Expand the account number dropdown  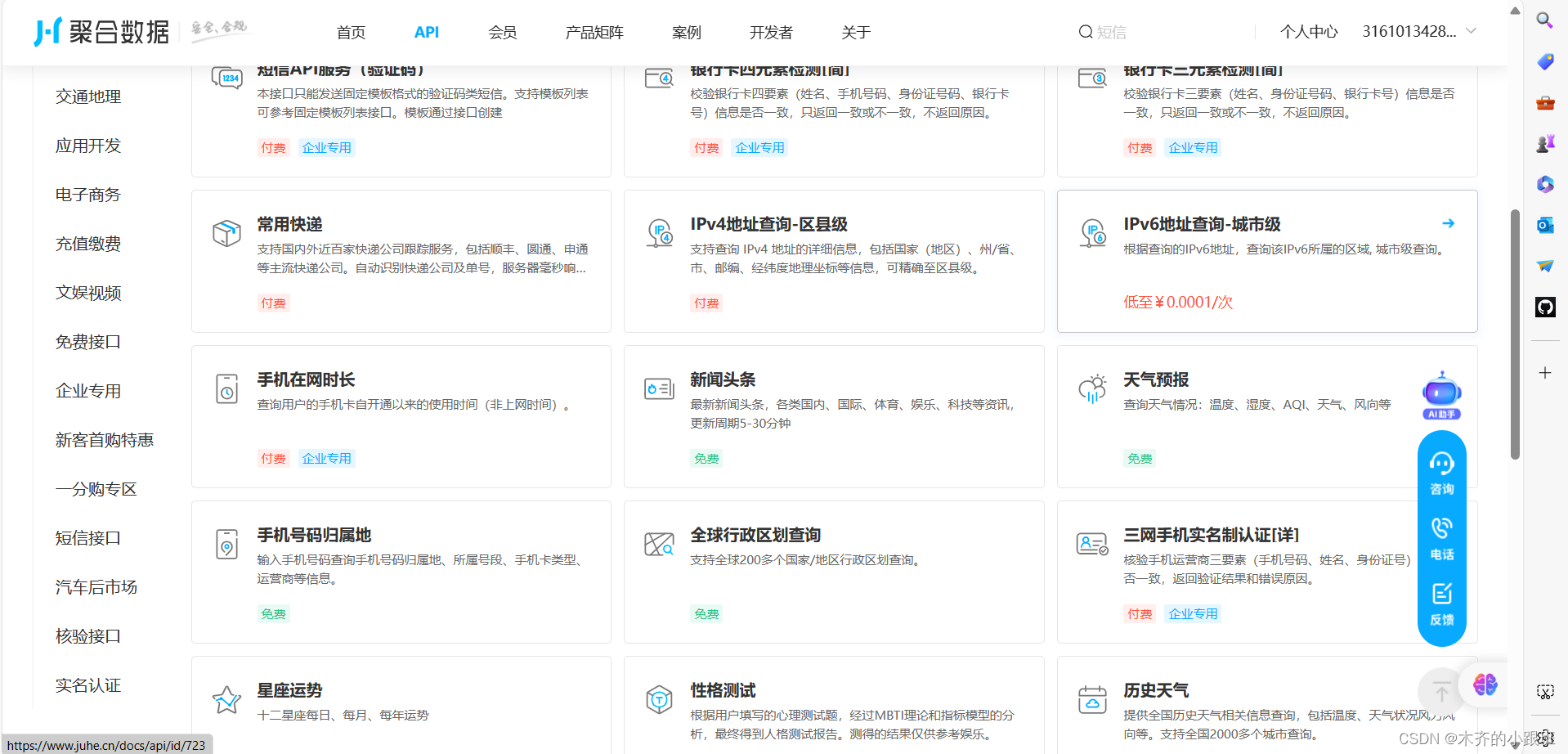tap(1472, 30)
